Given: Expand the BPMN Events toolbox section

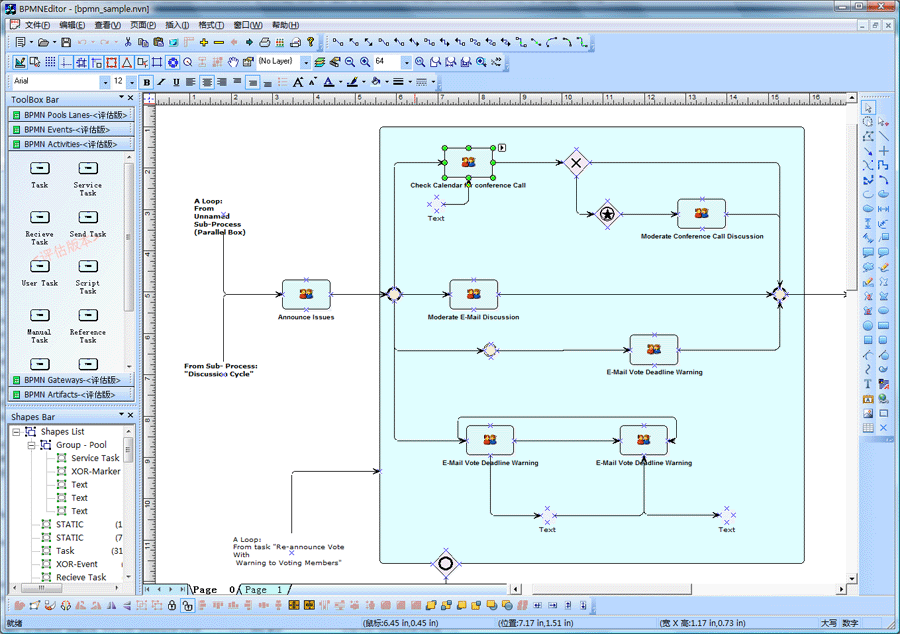Looking at the screenshot, I should pos(70,129).
